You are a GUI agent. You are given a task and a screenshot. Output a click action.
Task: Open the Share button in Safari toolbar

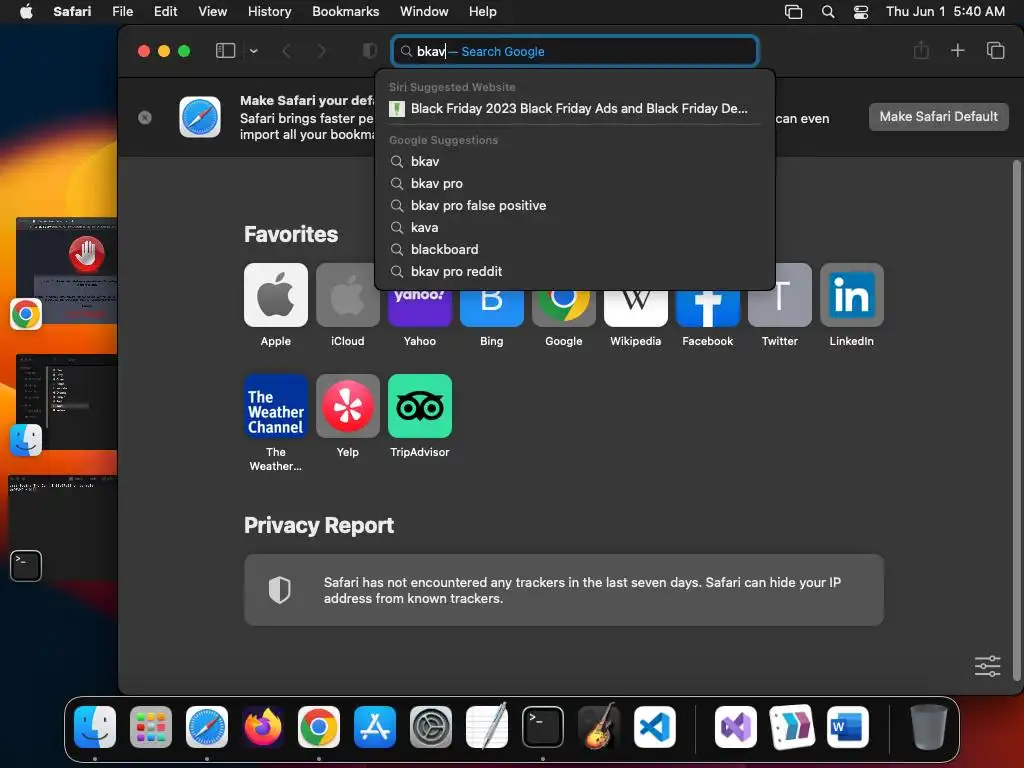click(921, 50)
